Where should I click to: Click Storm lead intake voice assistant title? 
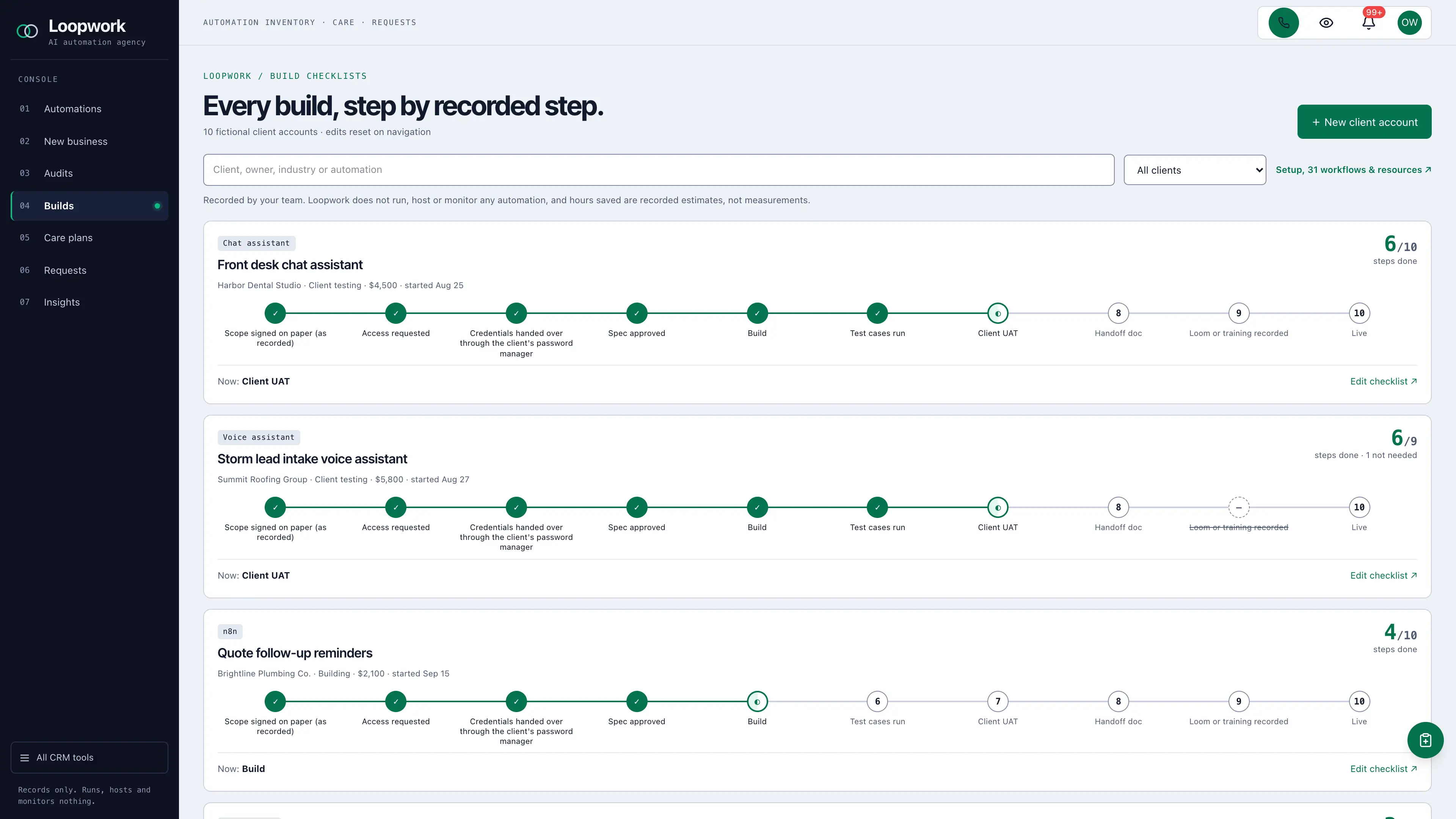coord(312,459)
